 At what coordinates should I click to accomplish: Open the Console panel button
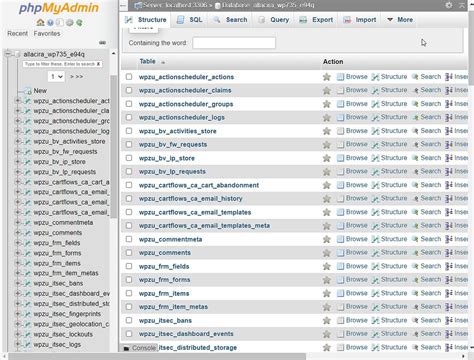click(x=140, y=348)
